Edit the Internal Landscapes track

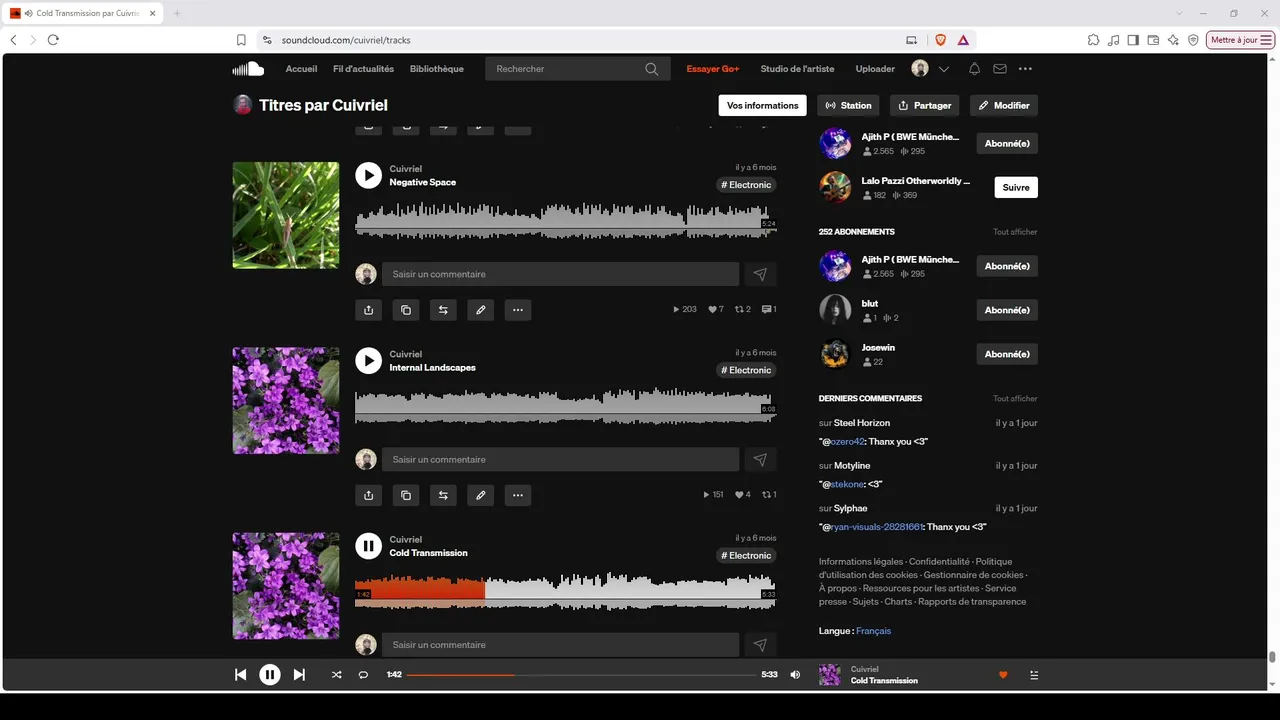tap(480, 495)
